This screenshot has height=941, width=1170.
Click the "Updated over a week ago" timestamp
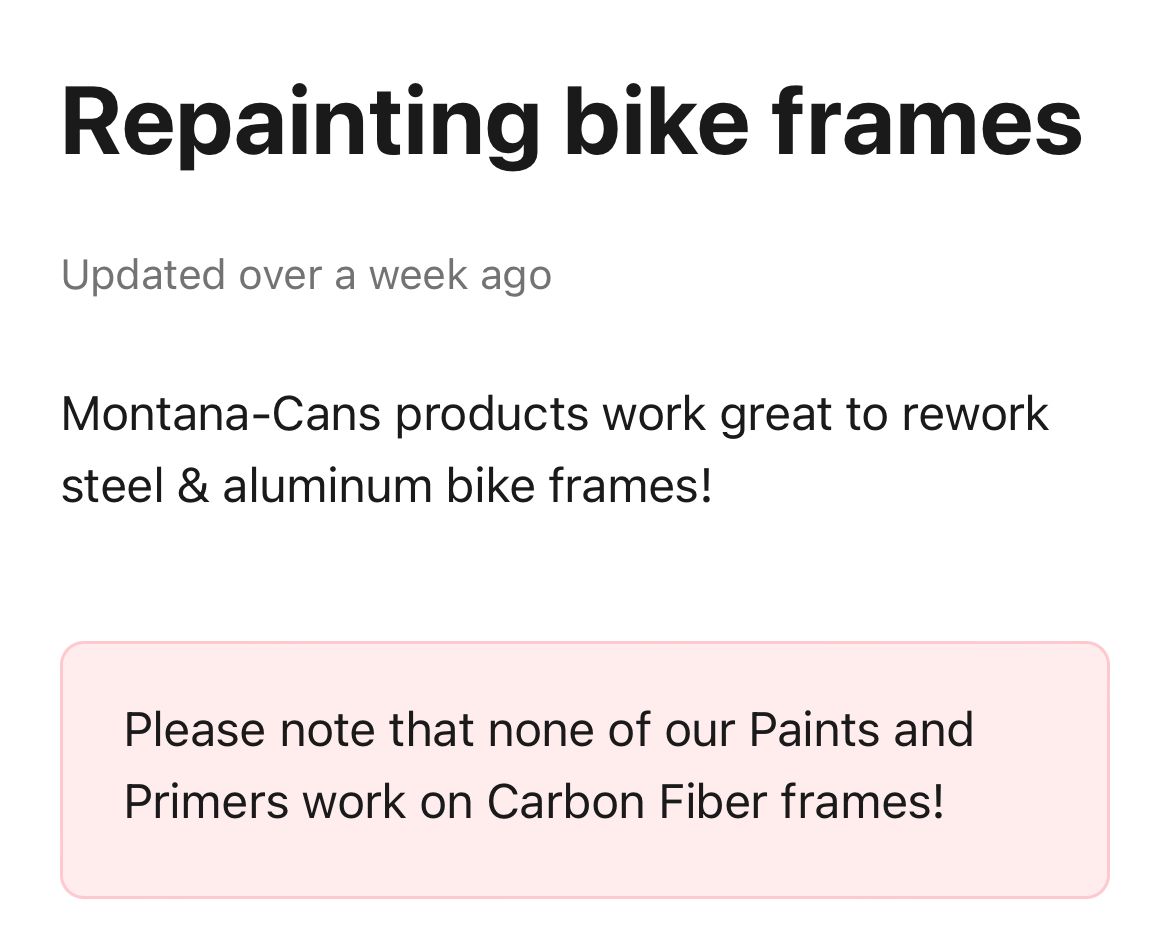(306, 274)
